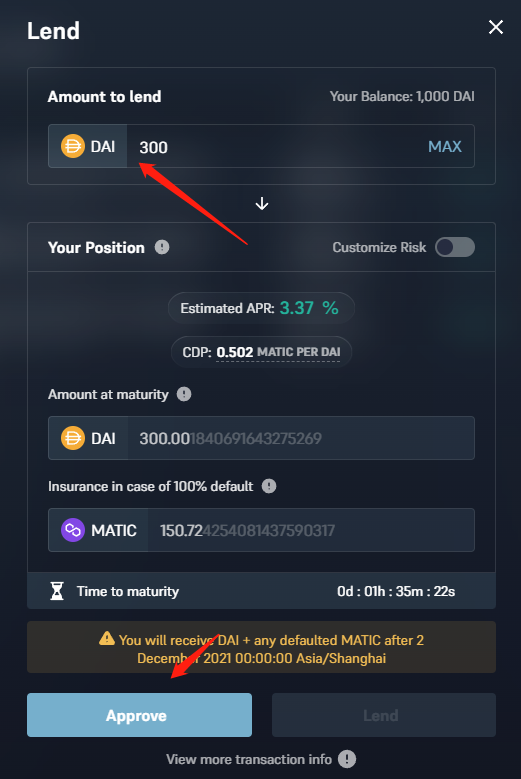521x779 pixels.
Task: Click the info icon after View more transaction info
Action: pyautogui.click(x=347, y=759)
